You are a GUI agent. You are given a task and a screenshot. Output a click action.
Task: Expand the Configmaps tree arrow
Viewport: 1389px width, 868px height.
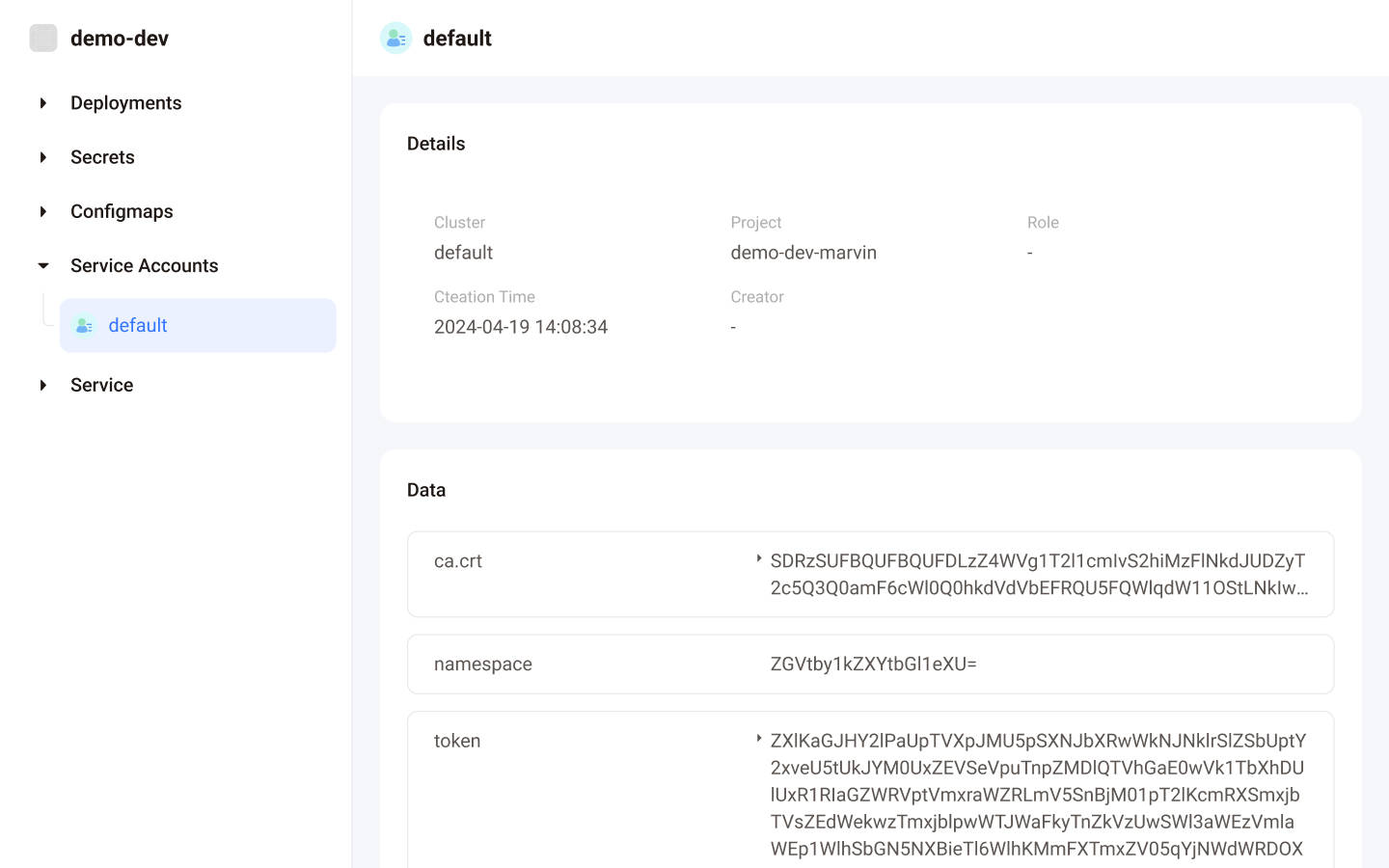(43, 211)
